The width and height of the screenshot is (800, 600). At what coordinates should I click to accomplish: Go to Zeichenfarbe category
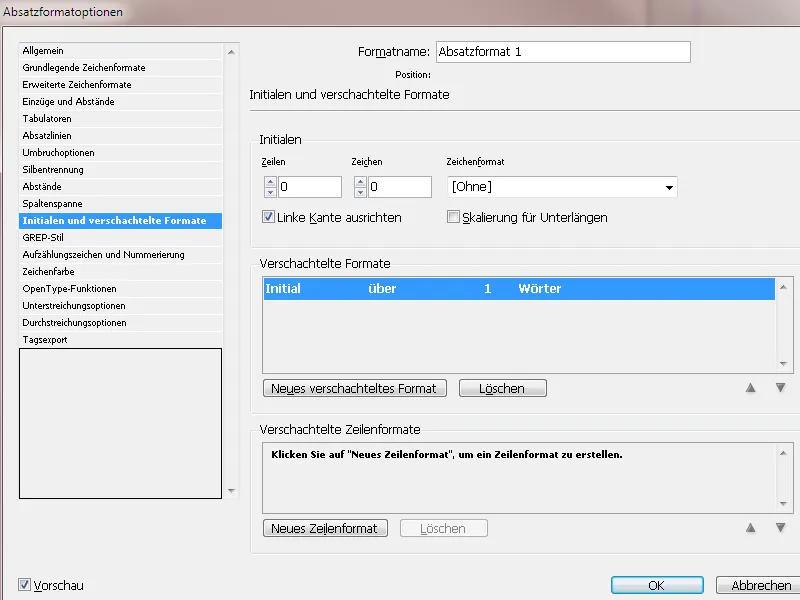(x=121, y=271)
